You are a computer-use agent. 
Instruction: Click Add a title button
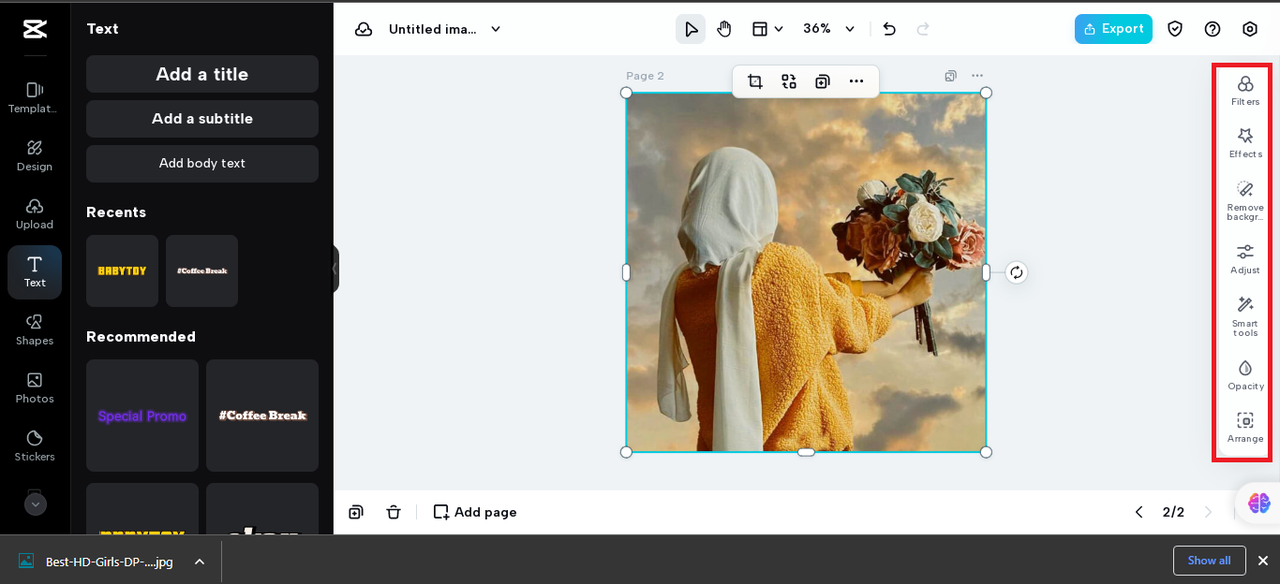tap(202, 74)
